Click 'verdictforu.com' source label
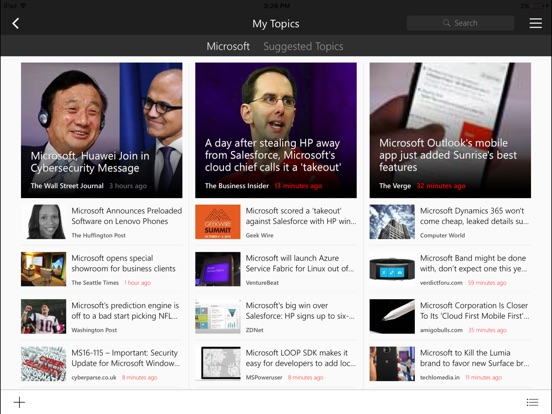The height and width of the screenshot is (414, 552). (x=441, y=283)
